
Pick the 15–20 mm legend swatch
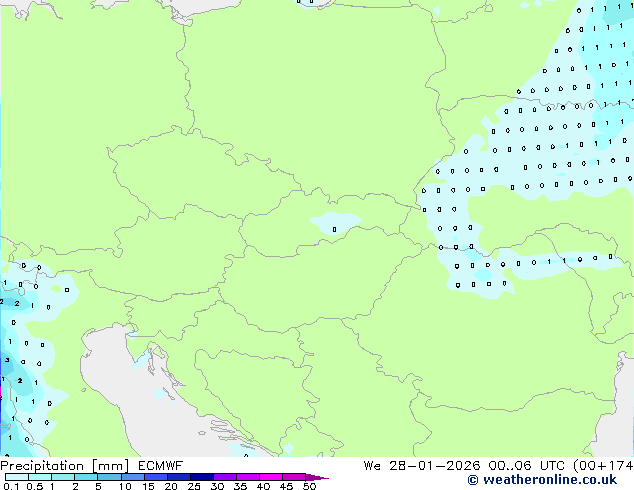[x=156, y=477]
